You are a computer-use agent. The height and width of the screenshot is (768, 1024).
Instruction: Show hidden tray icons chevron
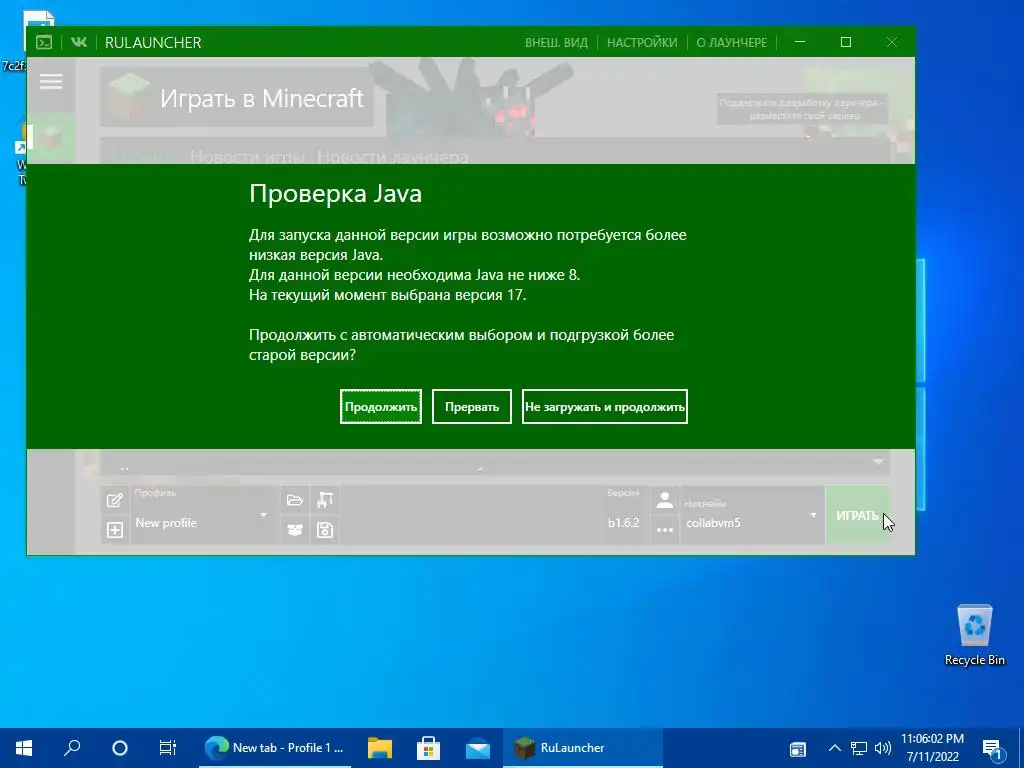pos(835,748)
